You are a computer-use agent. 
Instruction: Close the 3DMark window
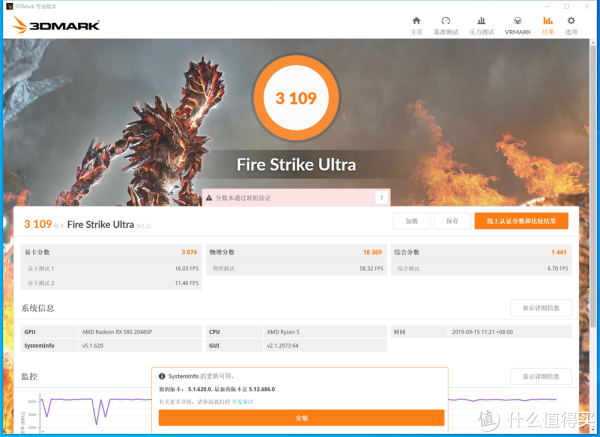pyautogui.click(x=587, y=6)
